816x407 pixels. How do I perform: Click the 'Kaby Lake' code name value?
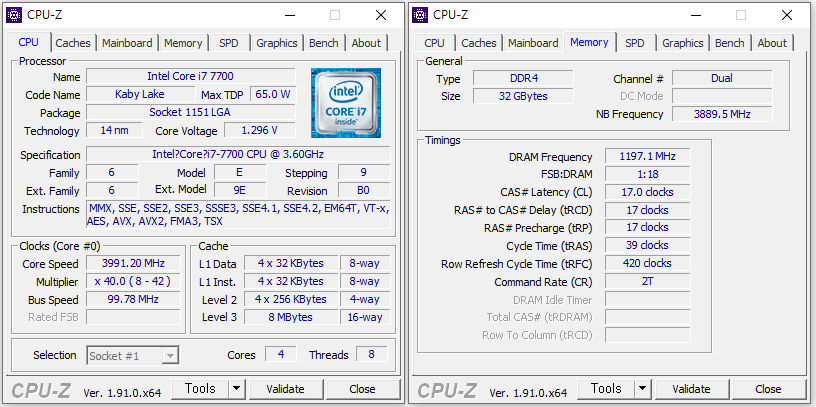140,94
